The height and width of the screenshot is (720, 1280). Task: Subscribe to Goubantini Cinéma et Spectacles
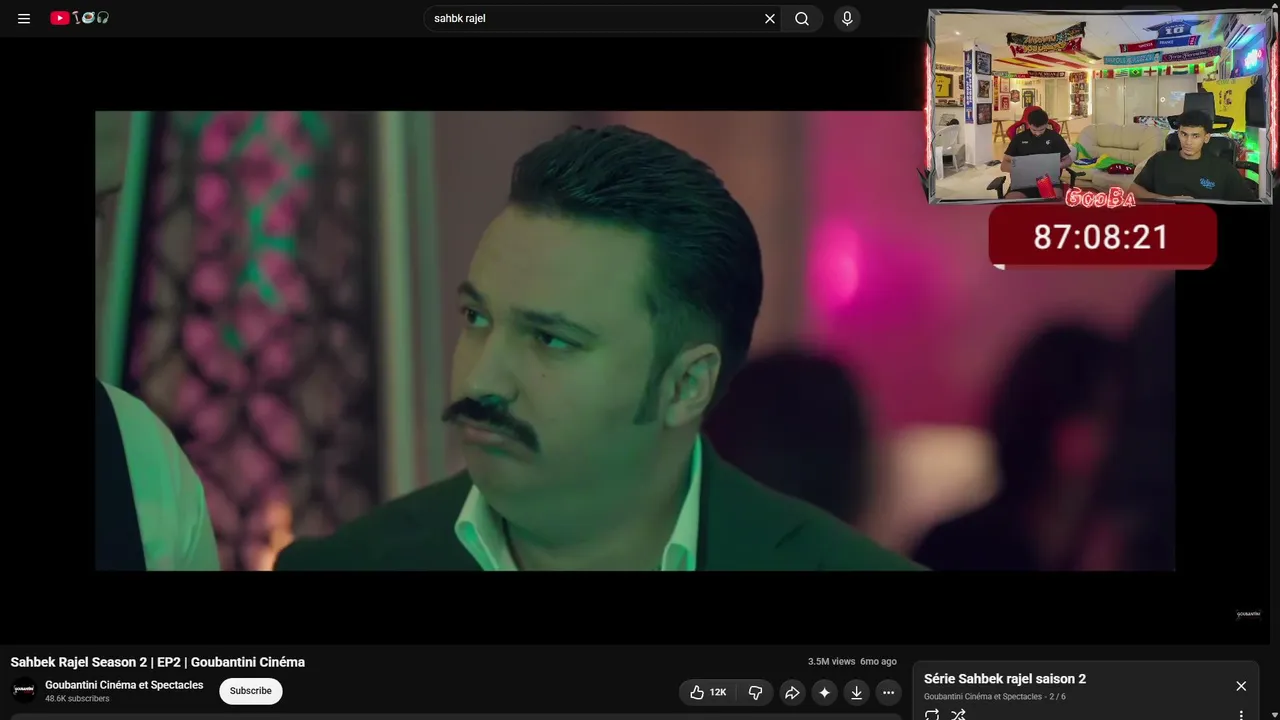(251, 691)
